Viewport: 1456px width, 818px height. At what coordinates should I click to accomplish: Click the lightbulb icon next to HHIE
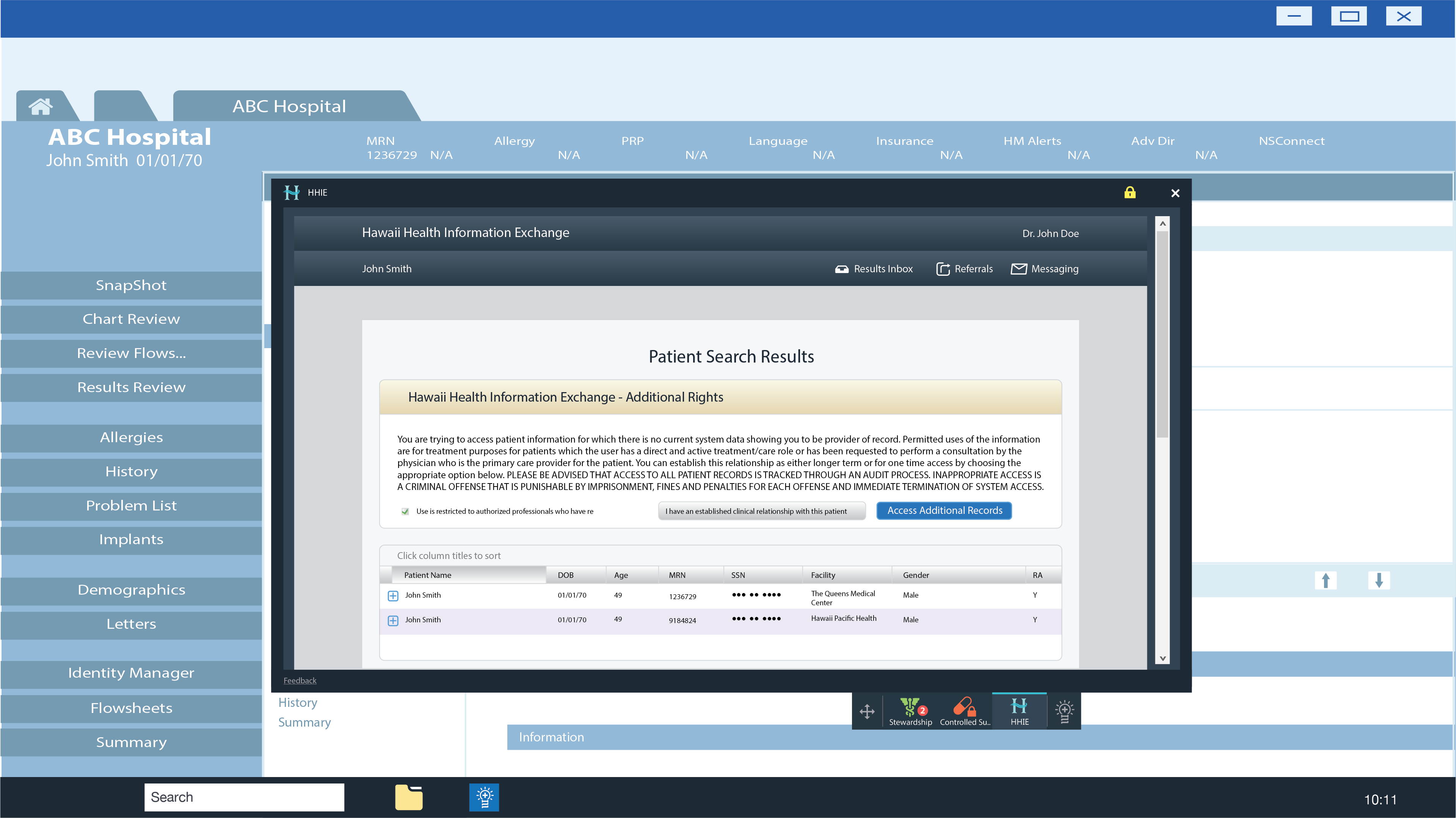tap(1064, 711)
